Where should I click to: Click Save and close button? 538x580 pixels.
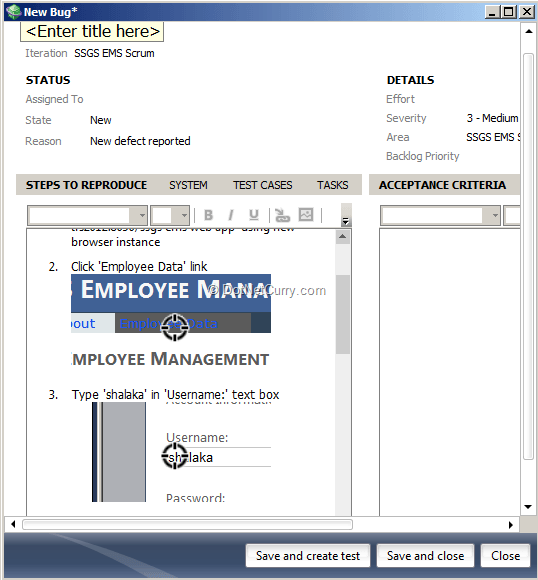(x=425, y=556)
